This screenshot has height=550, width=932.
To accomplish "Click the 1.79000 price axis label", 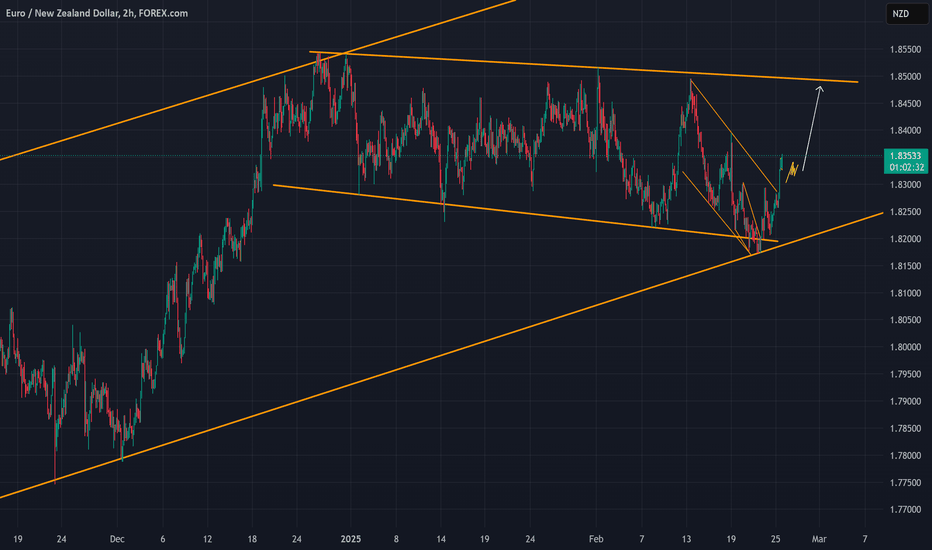I will (x=905, y=401).
